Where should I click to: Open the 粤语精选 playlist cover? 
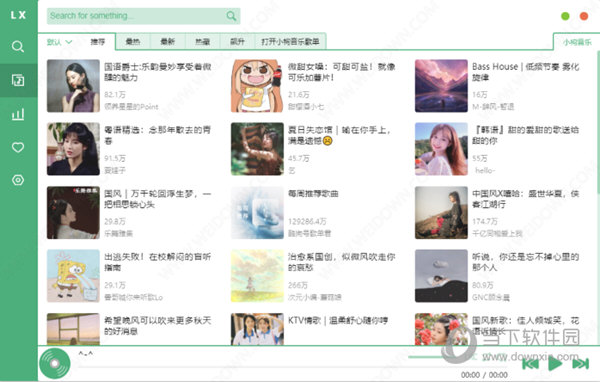73,149
